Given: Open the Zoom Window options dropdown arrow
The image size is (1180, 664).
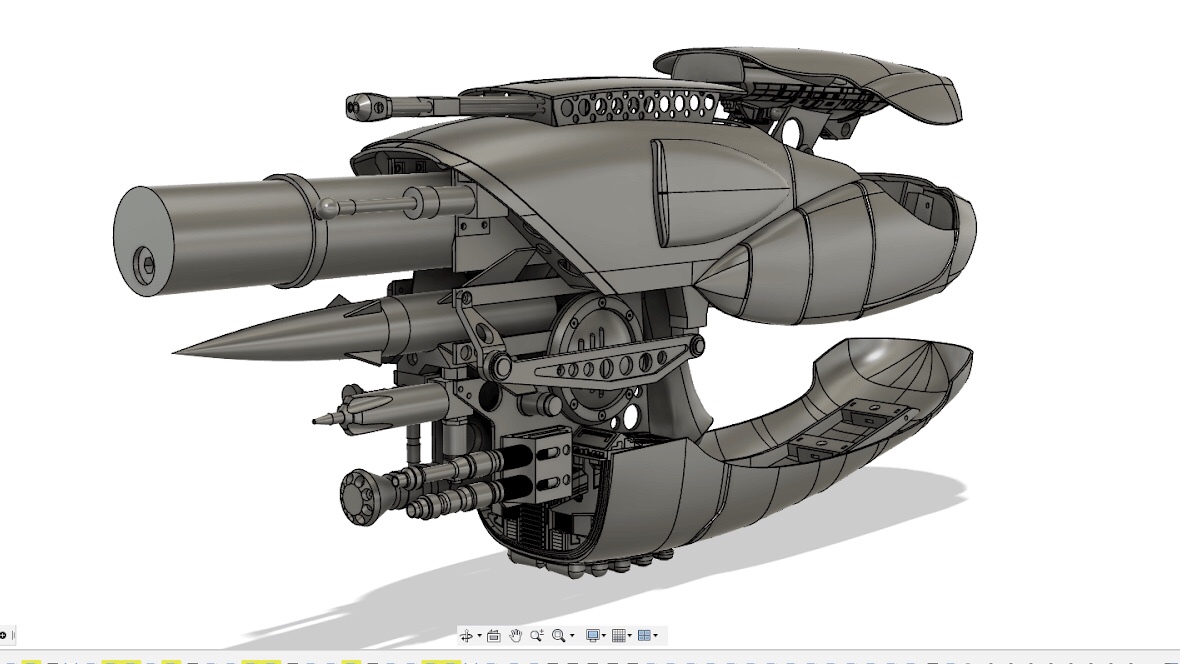Looking at the screenshot, I should tap(572, 636).
